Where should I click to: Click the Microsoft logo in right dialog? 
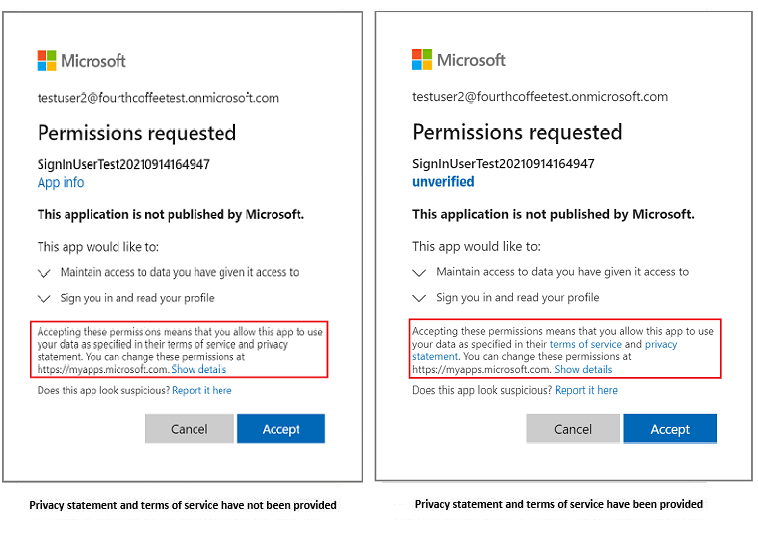[458, 60]
